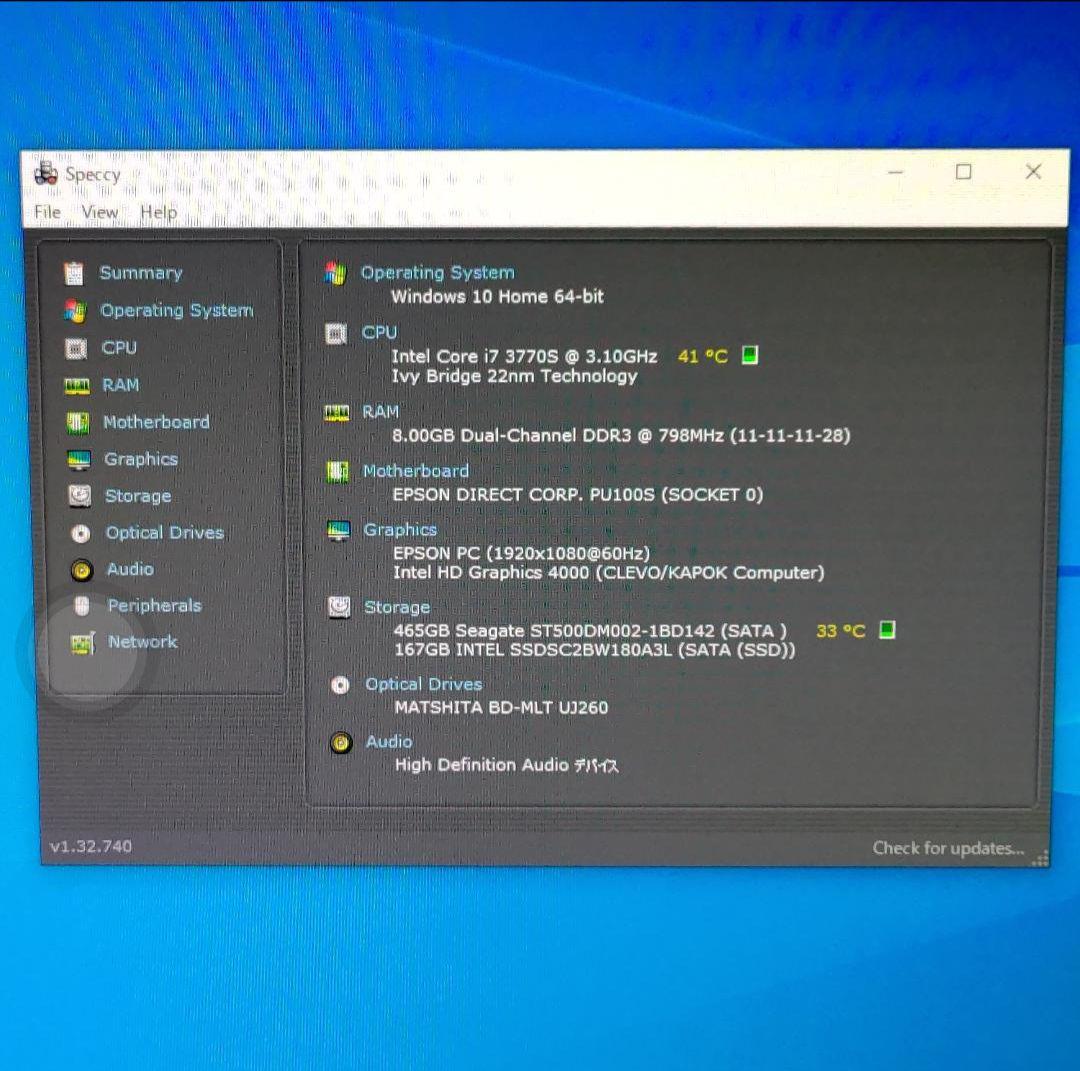The image size is (1080, 1071).
Task: Click the Audio speaker icon in sidebar
Action: tap(82, 570)
